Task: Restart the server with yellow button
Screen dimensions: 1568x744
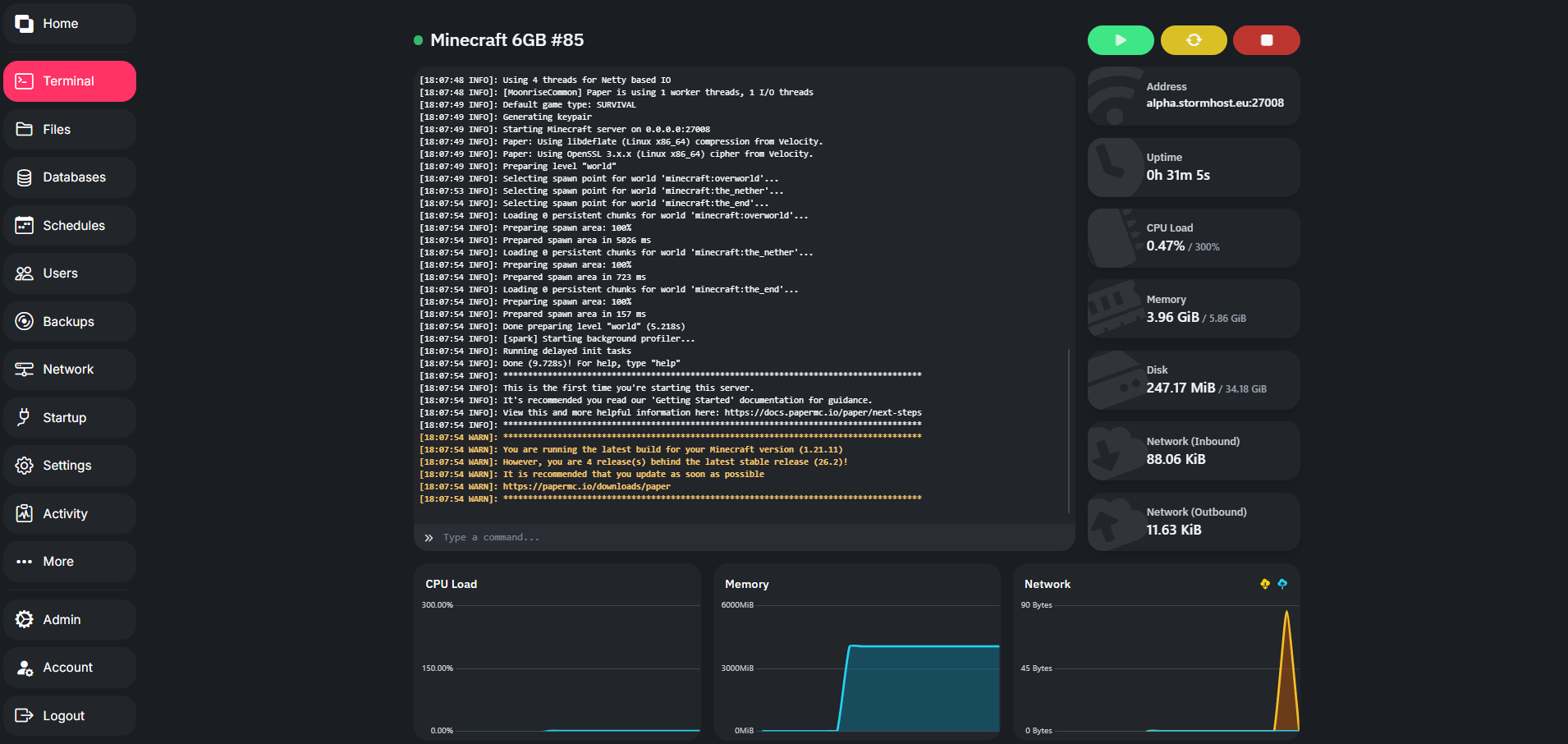Action: pyautogui.click(x=1194, y=40)
